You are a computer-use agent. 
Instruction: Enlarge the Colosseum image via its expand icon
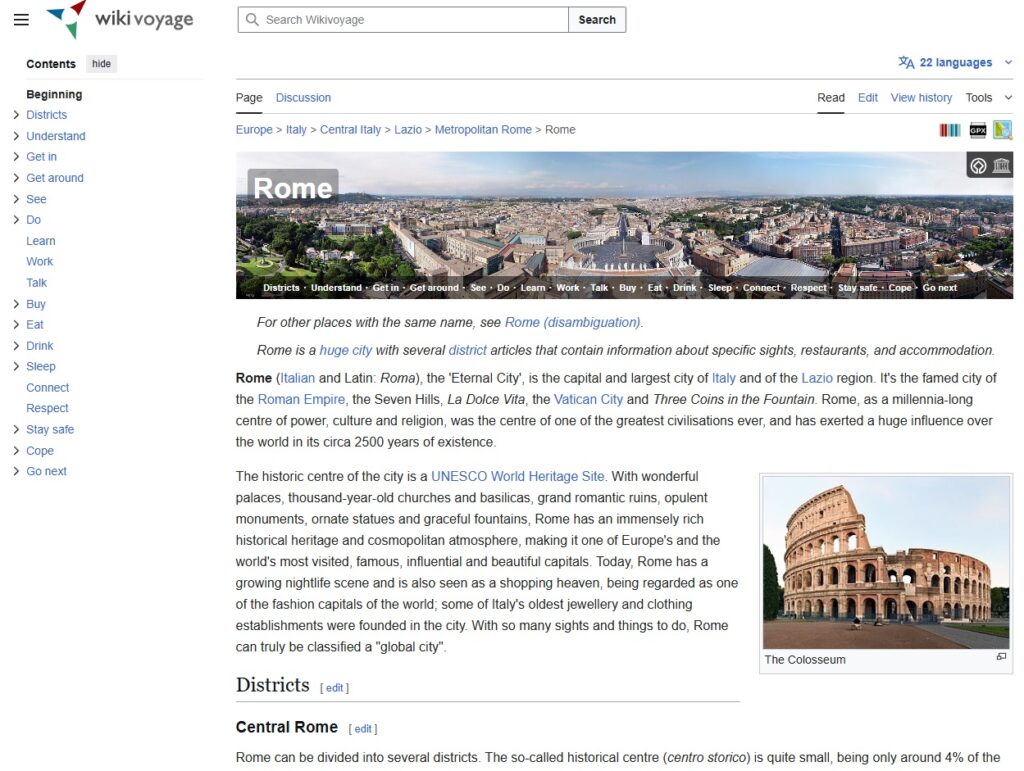pos(1001,657)
